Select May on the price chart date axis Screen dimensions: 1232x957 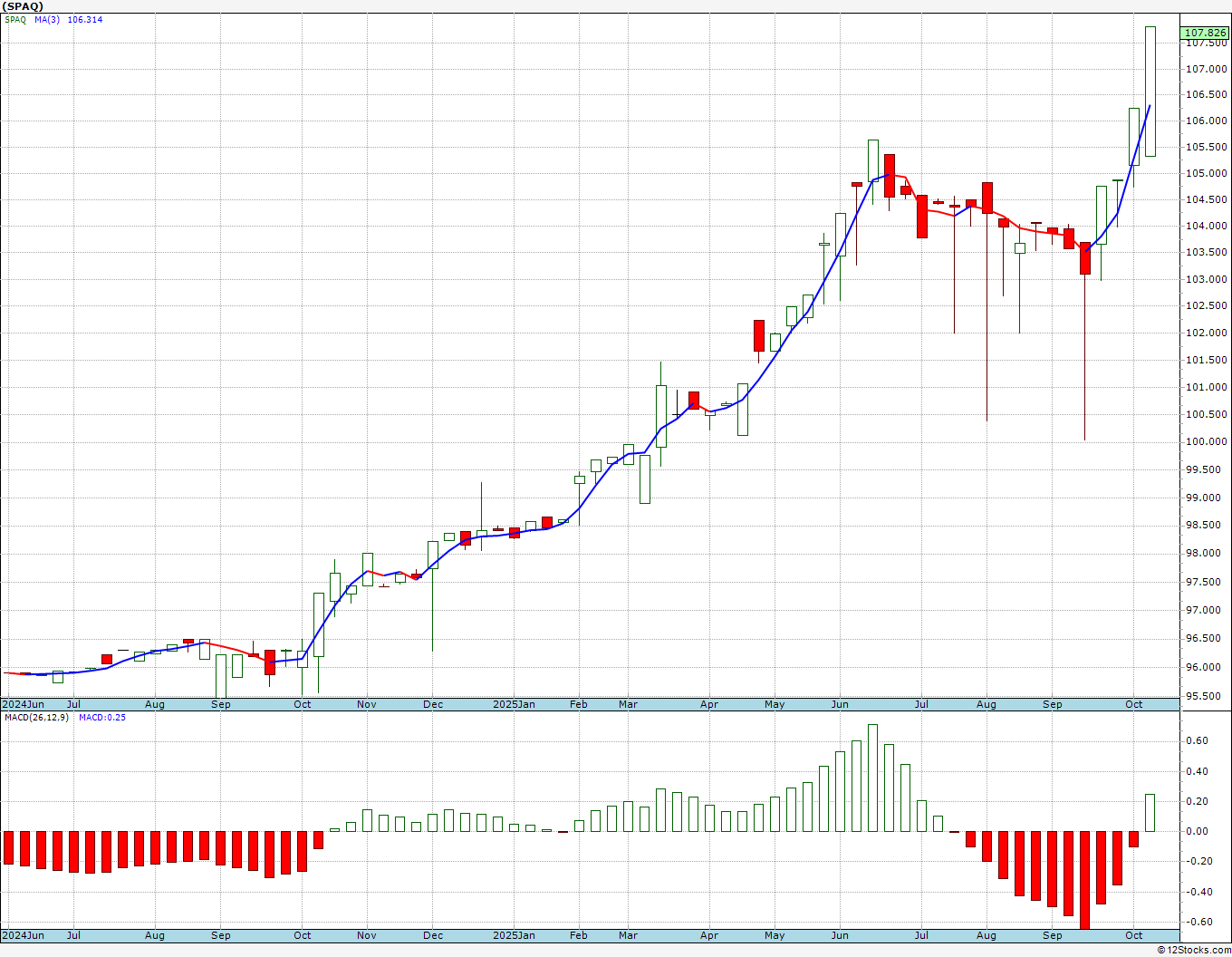coord(775,704)
